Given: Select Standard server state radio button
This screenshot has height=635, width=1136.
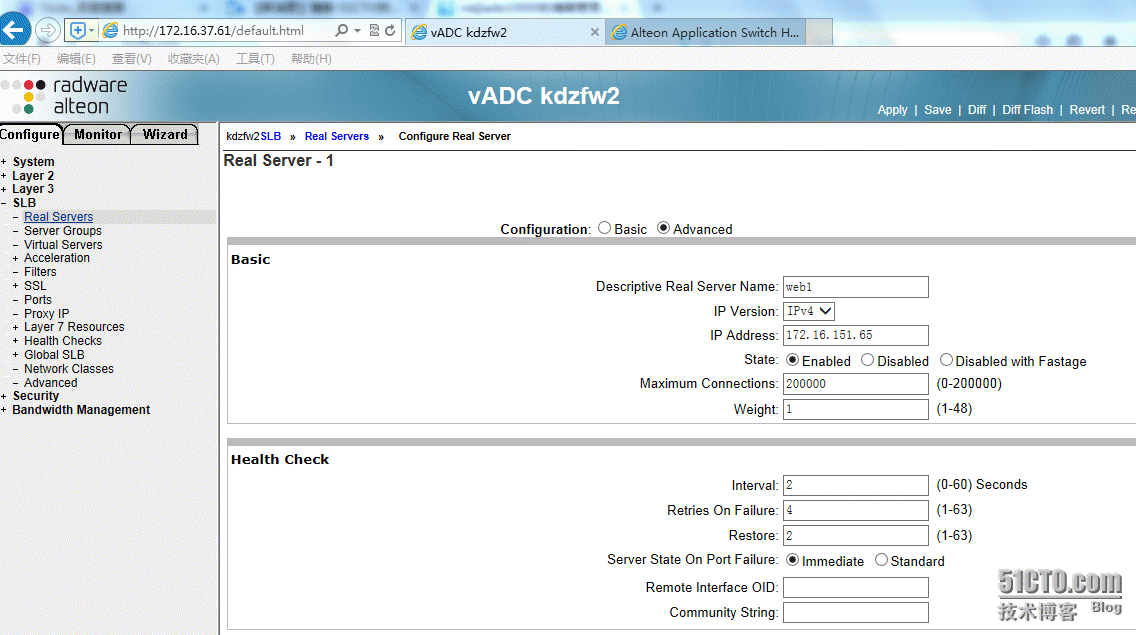Looking at the screenshot, I should click(x=881, y=560).
